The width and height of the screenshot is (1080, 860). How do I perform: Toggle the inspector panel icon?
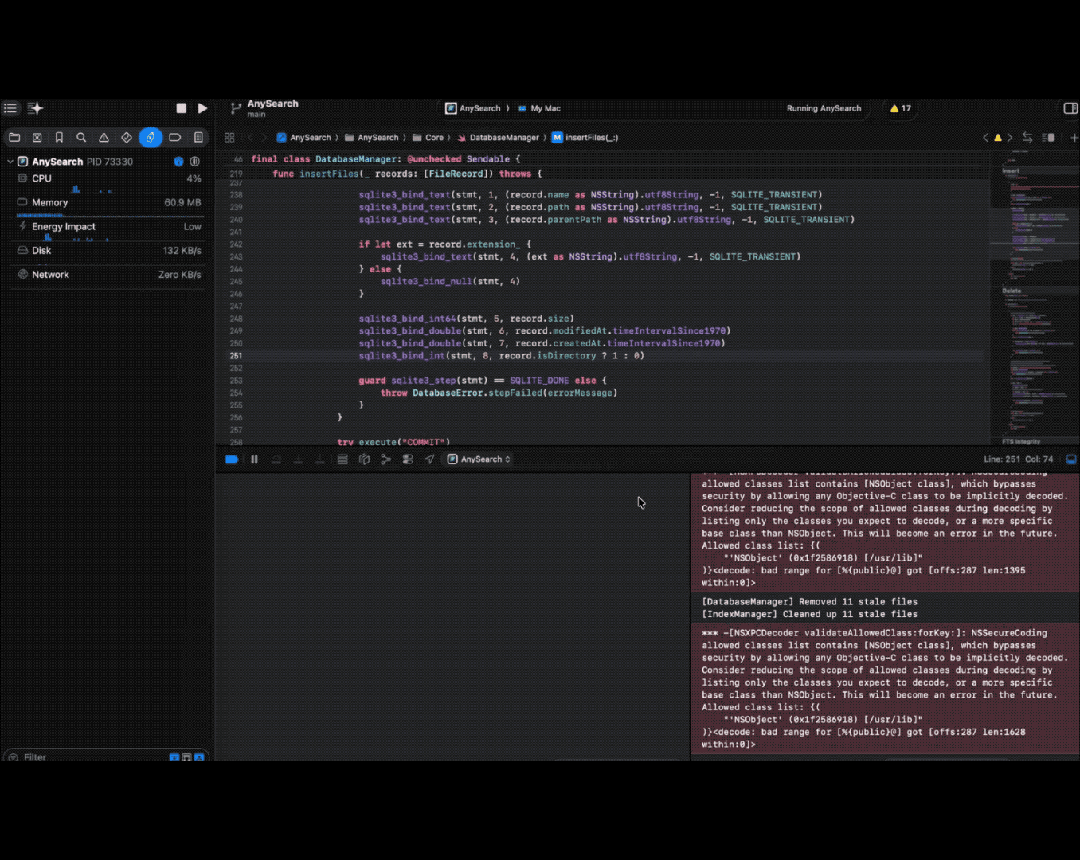click(x=1070, y=109)
